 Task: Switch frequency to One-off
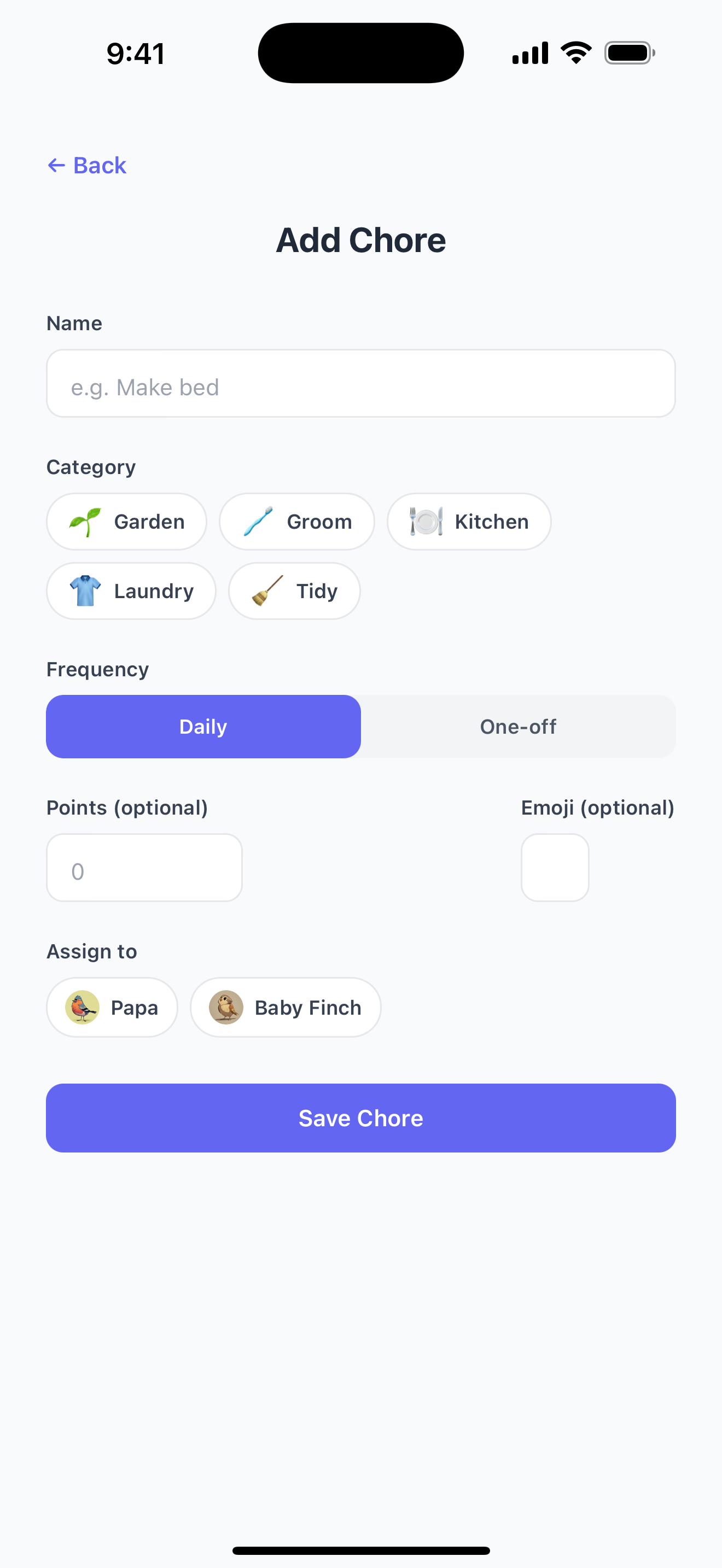[518, 726]
